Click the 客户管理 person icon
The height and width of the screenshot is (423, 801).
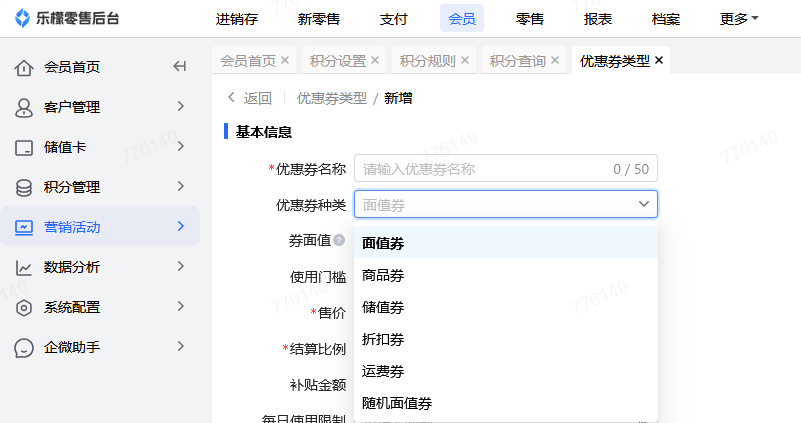pyautogui.click(x=24, y=107)
